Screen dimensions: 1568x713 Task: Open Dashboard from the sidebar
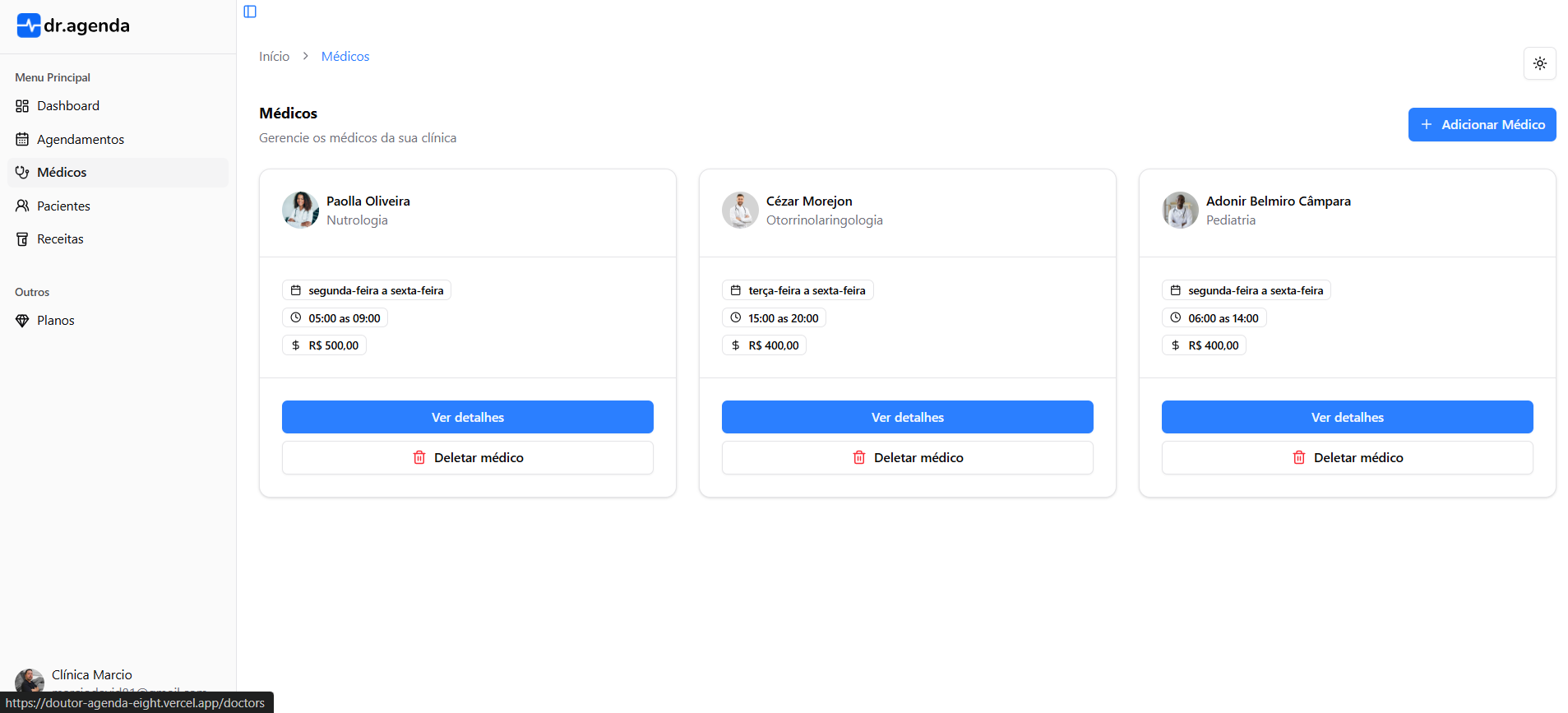67,106
